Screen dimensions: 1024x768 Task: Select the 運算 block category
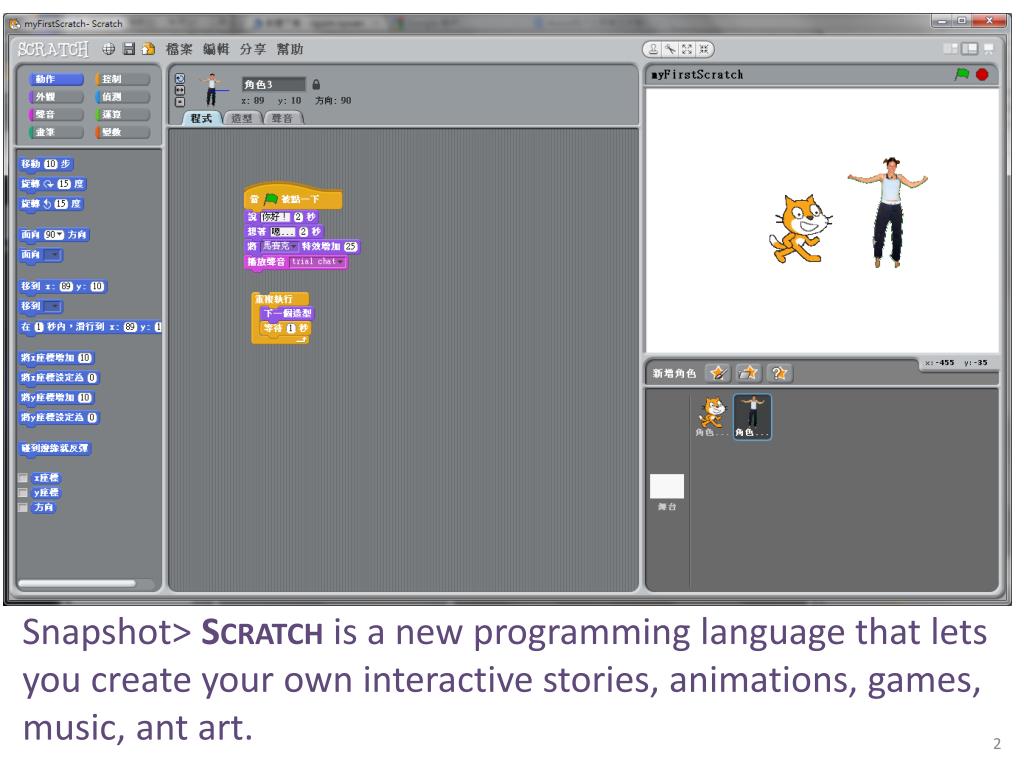123,114
